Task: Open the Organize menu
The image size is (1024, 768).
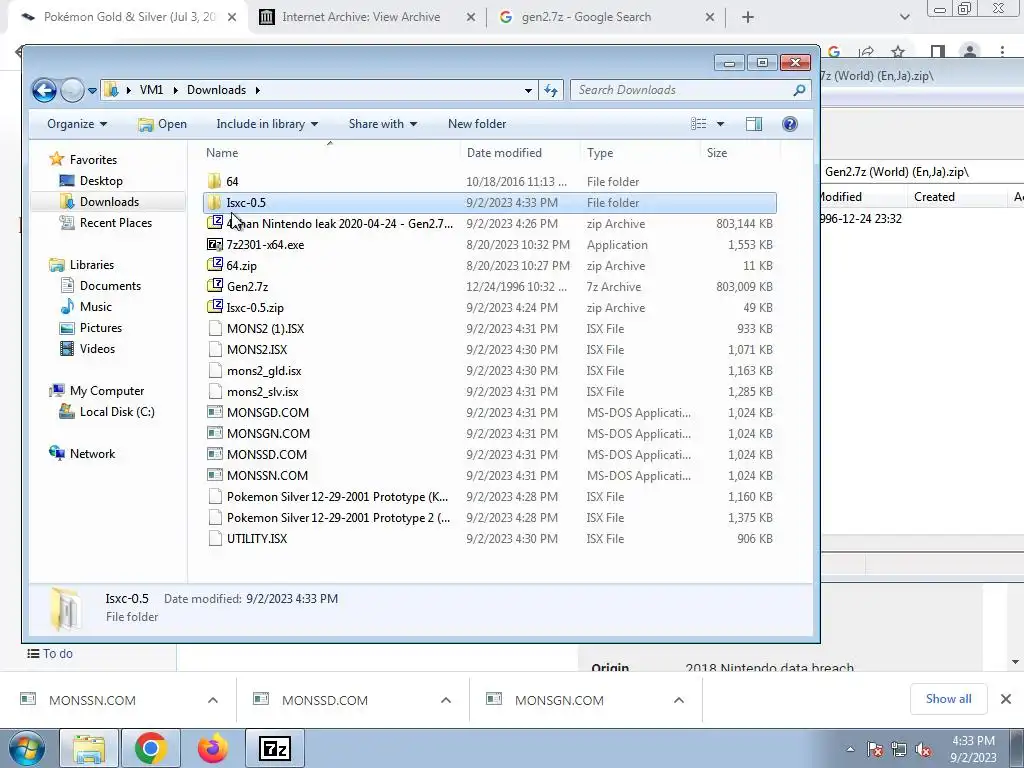Action: pos(77,124)
